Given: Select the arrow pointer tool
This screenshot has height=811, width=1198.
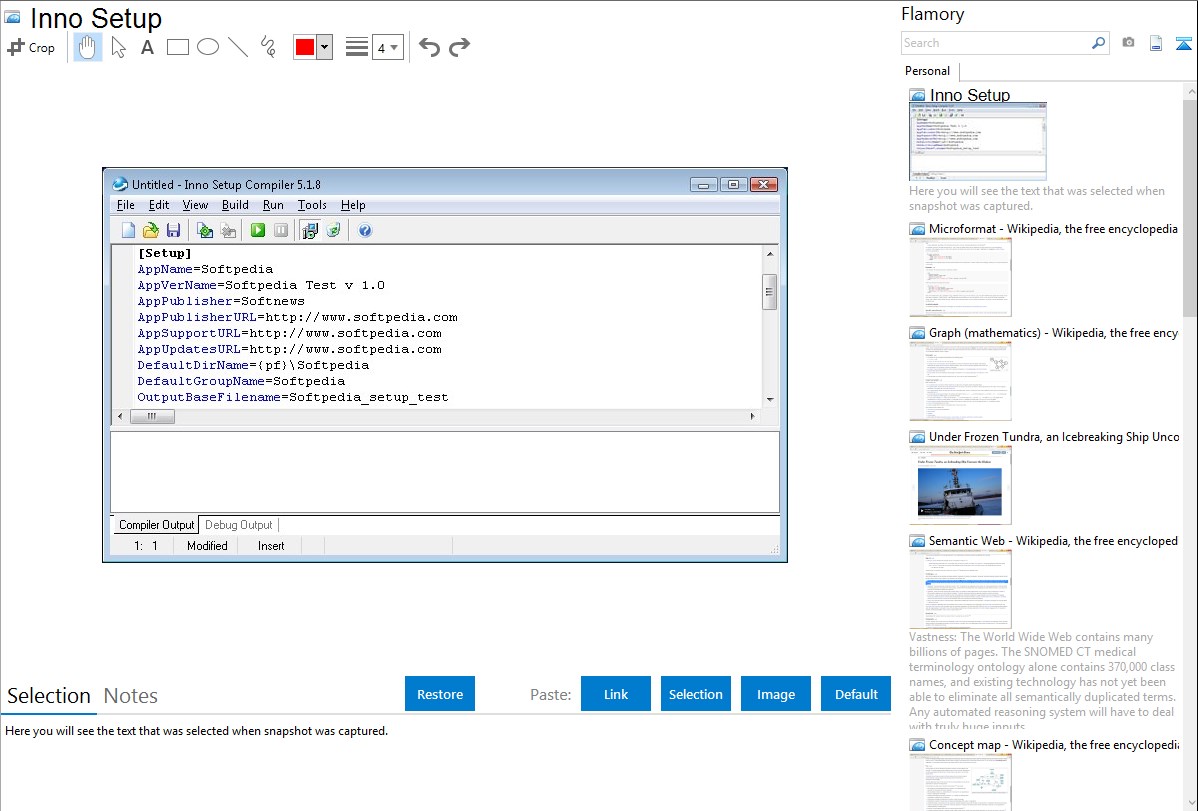Looking at the screenshot, I should (x=118, y=47).
